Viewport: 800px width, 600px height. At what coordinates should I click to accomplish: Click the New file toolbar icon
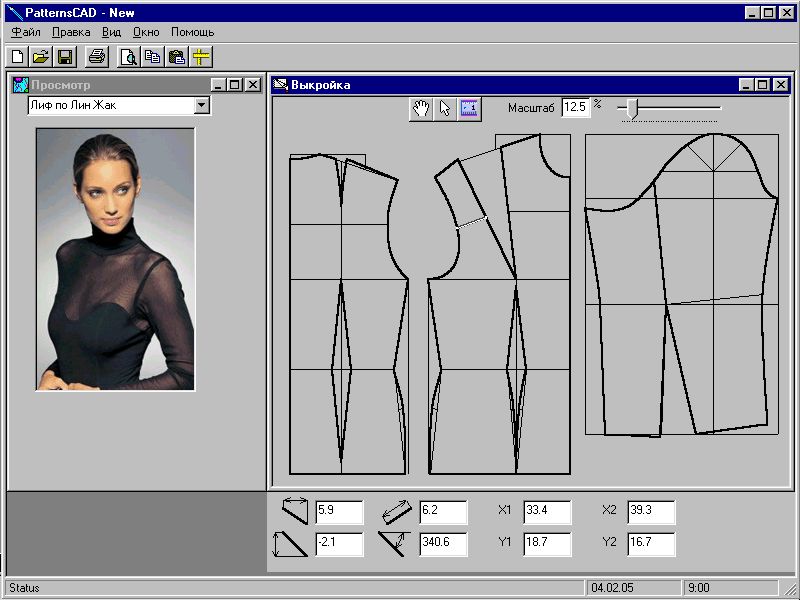pyautogui.click(x=18, y=57)
